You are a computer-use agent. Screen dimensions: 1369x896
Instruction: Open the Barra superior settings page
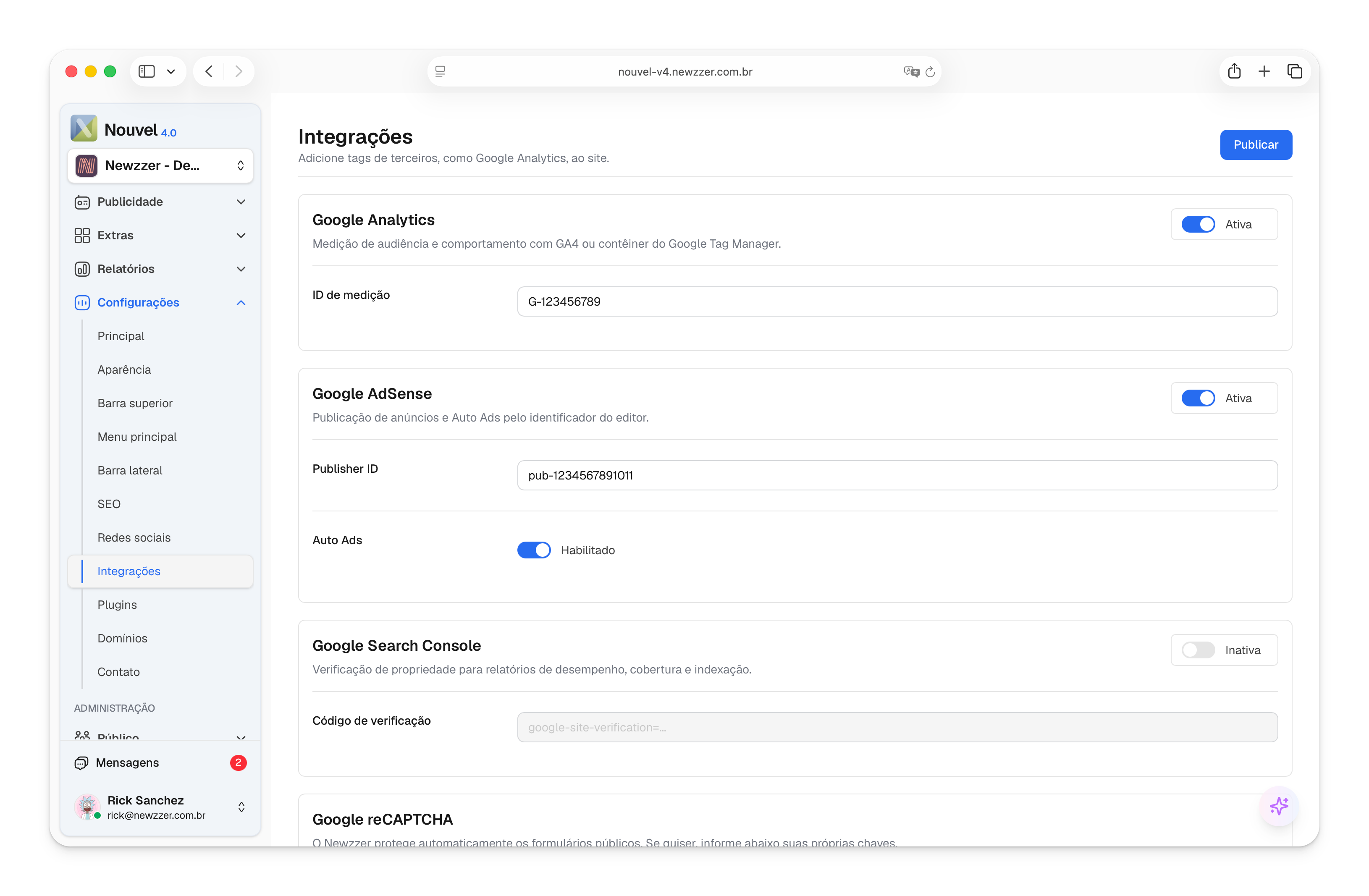coord(135,403)
